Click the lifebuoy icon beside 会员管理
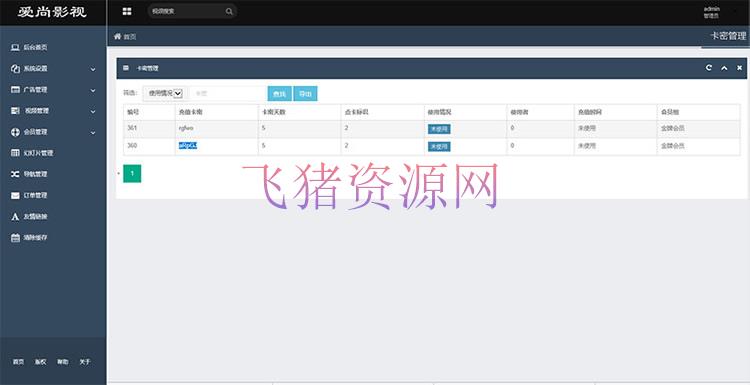Screen dimensions: 750x385 pos(15,132)
